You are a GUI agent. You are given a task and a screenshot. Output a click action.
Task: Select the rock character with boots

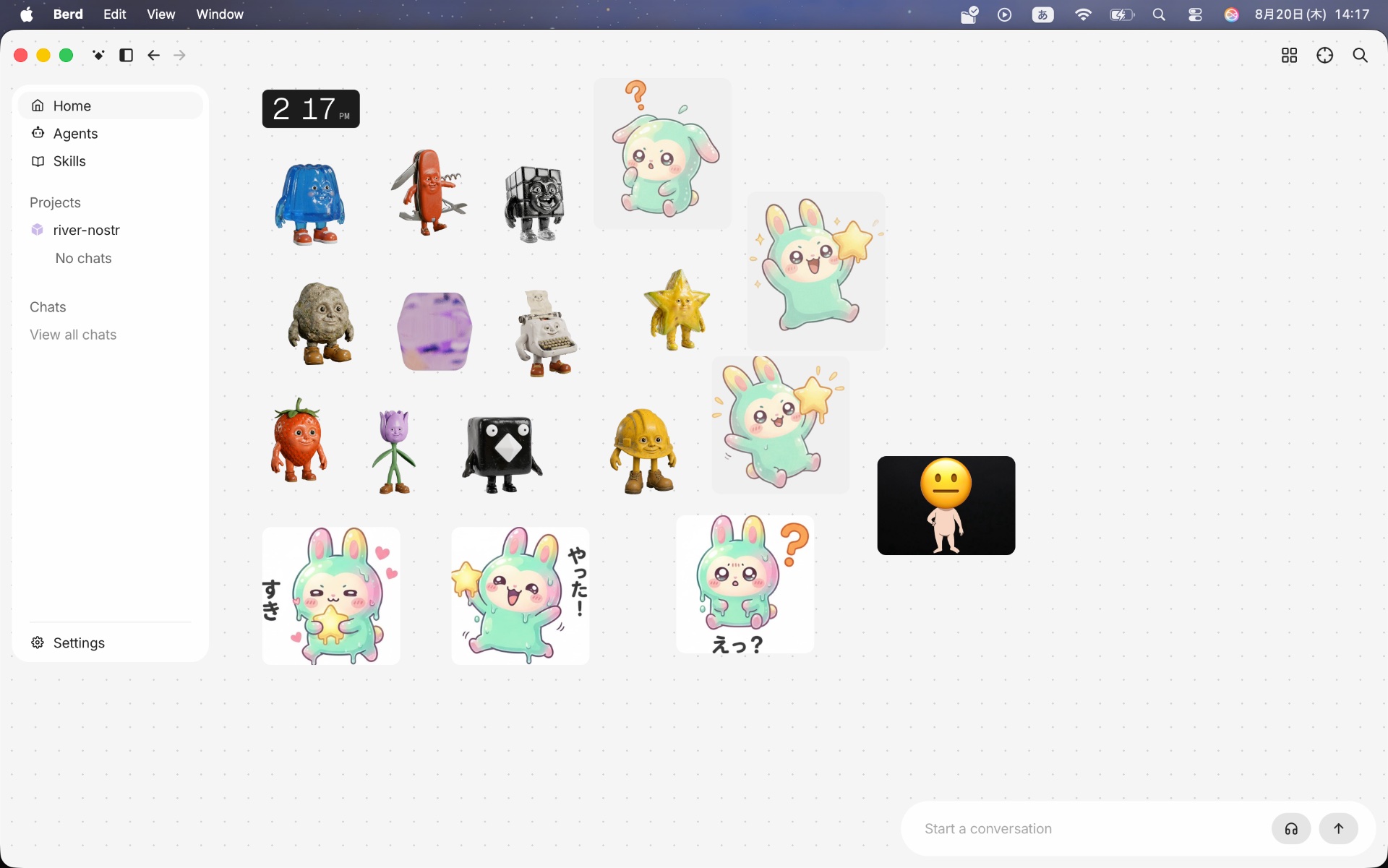point(321,323)
